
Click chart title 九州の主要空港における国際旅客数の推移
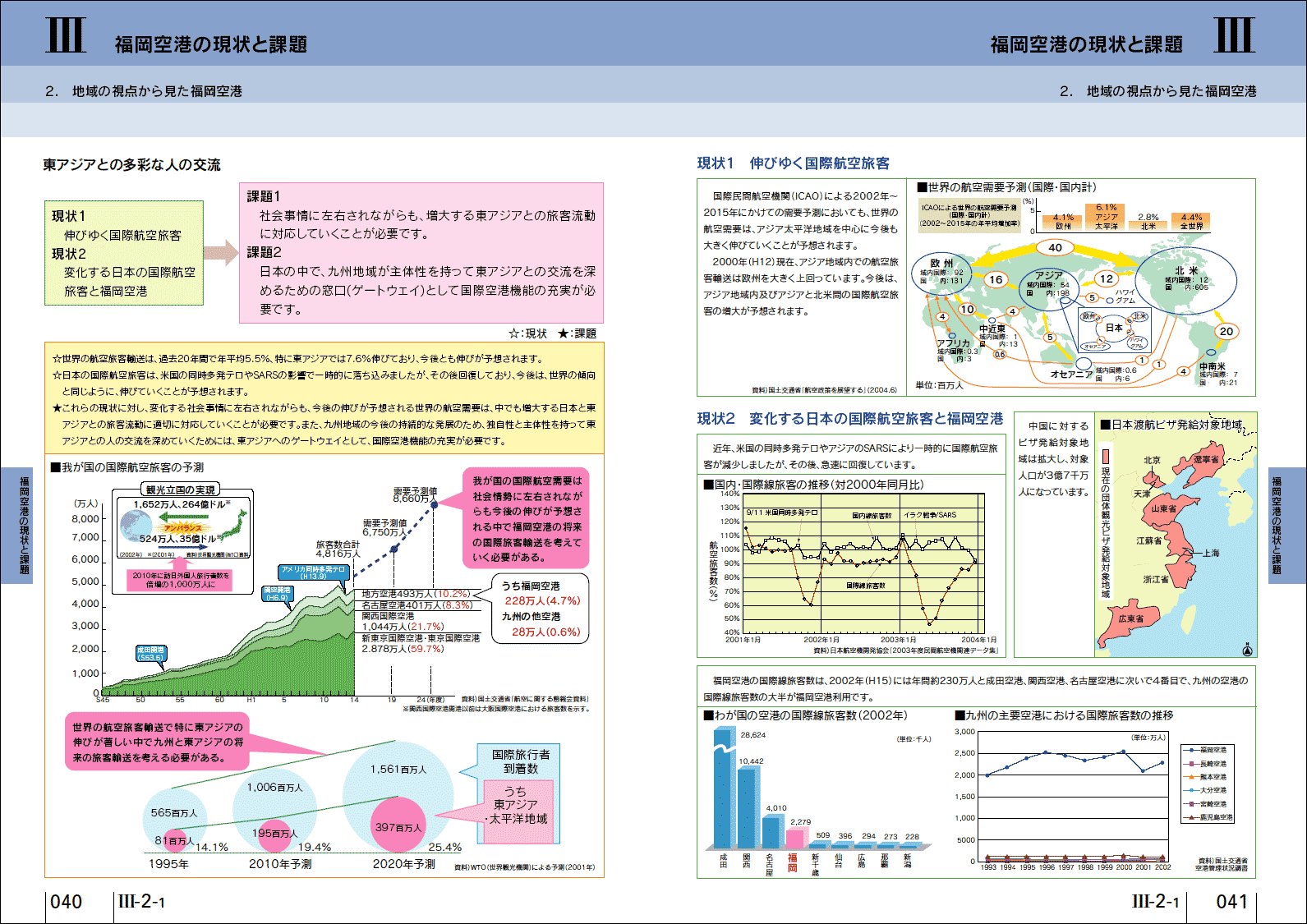tap(1064, 715)
